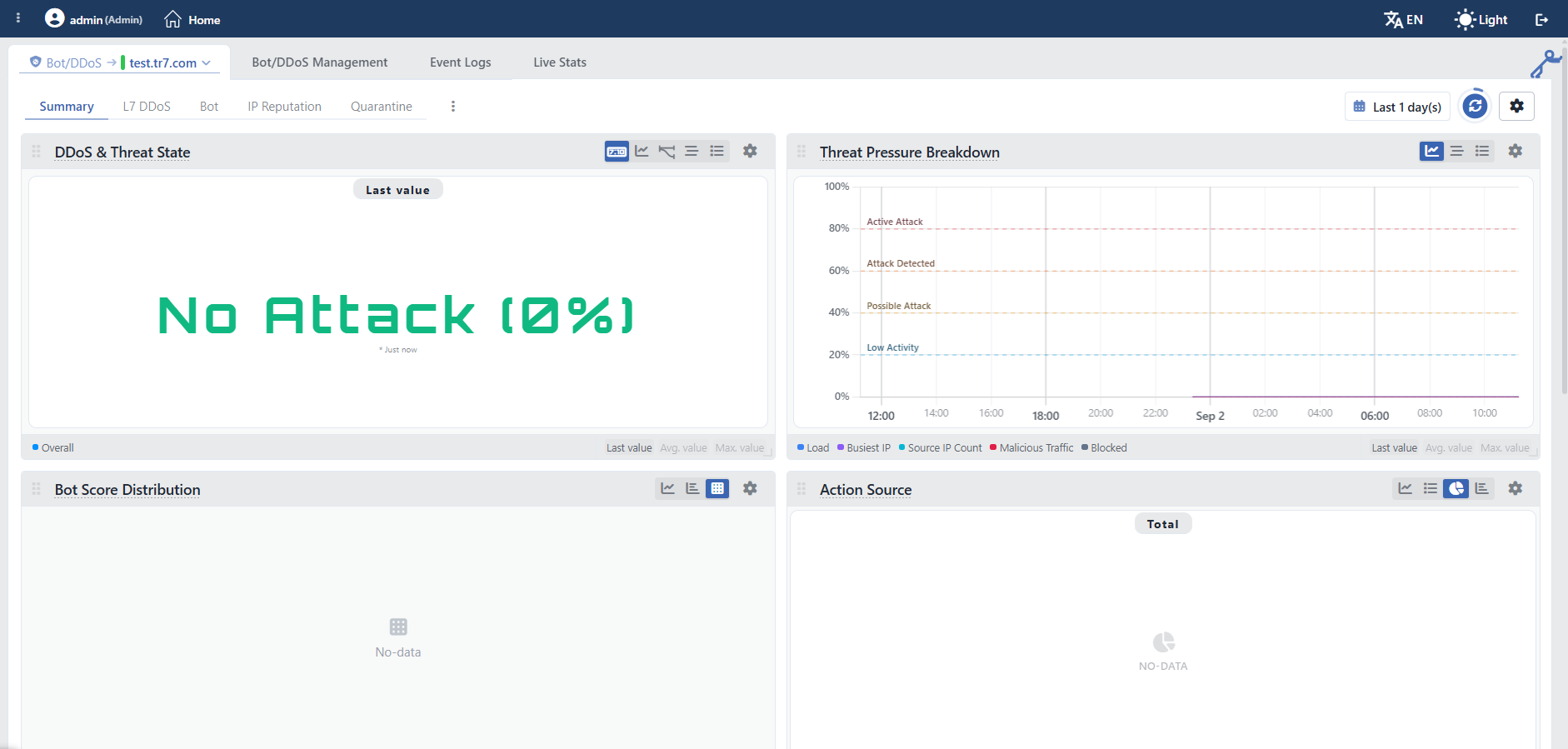Click Avg. value in Threat Pressure Breakdown footer
This screenshot has height=749, width=1568.
coord(1449,447)
